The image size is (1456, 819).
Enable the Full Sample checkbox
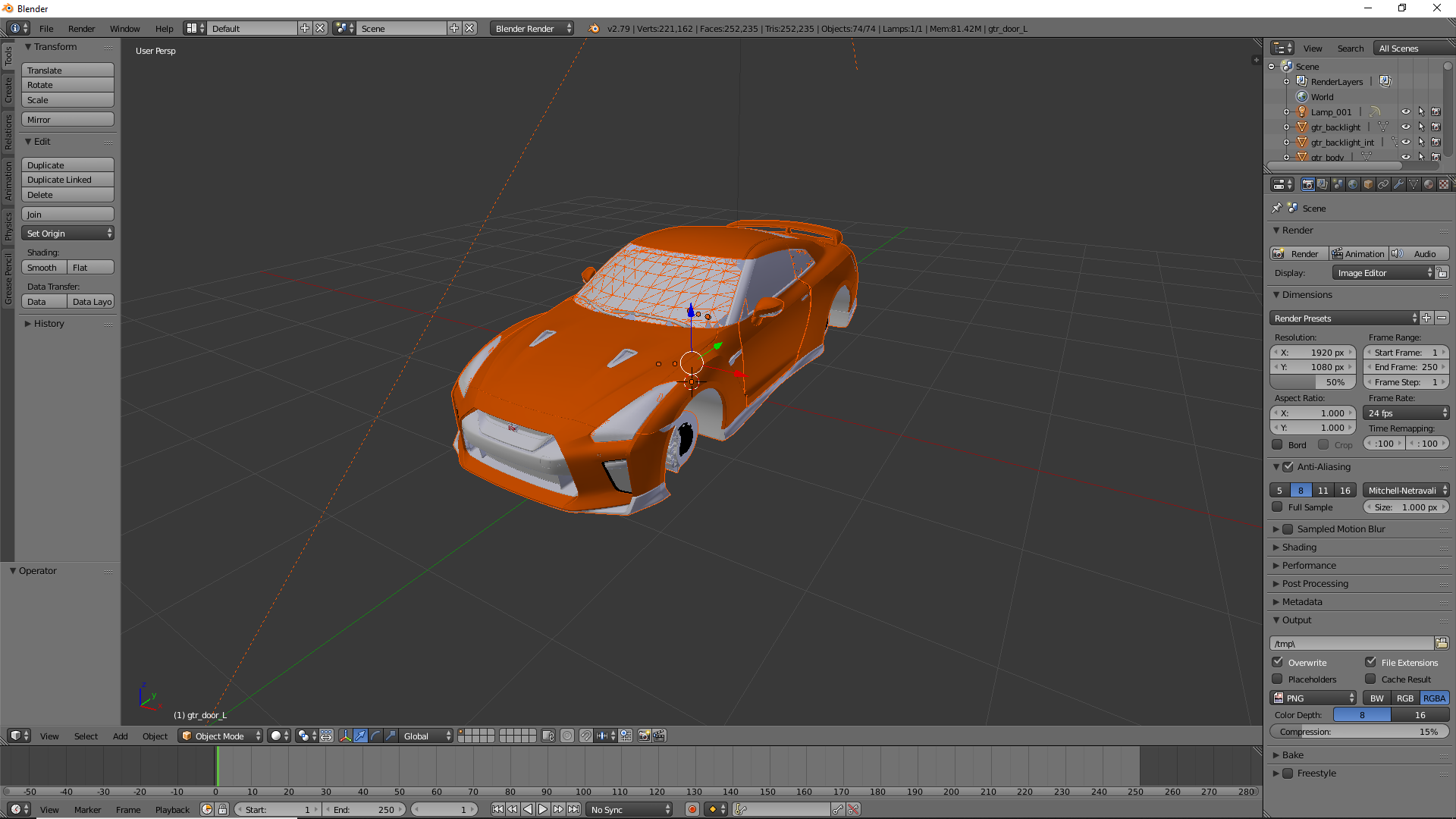[x=1278, y=507]
